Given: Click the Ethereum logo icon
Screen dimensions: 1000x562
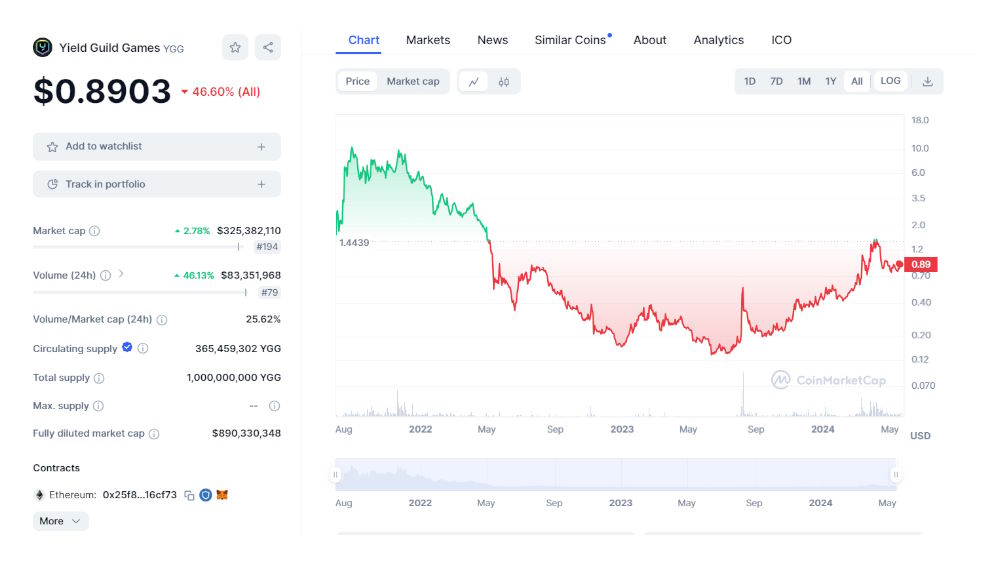Looking at the screenshot, I should click(x=39, y=495).
